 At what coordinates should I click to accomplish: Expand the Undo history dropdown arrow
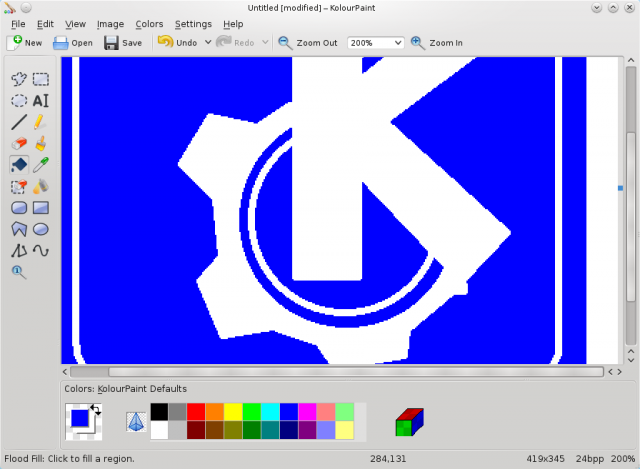point(207,43)
